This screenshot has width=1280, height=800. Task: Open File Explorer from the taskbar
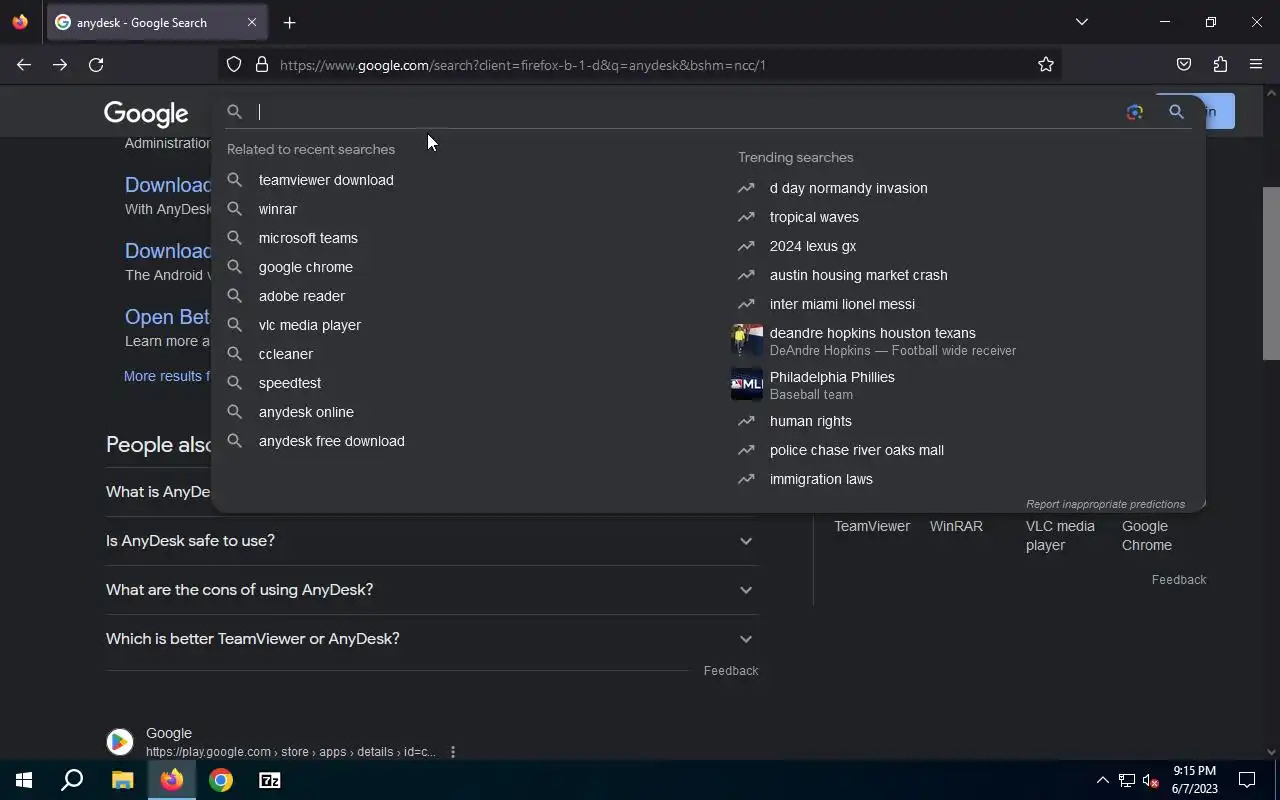pos(122,780)
